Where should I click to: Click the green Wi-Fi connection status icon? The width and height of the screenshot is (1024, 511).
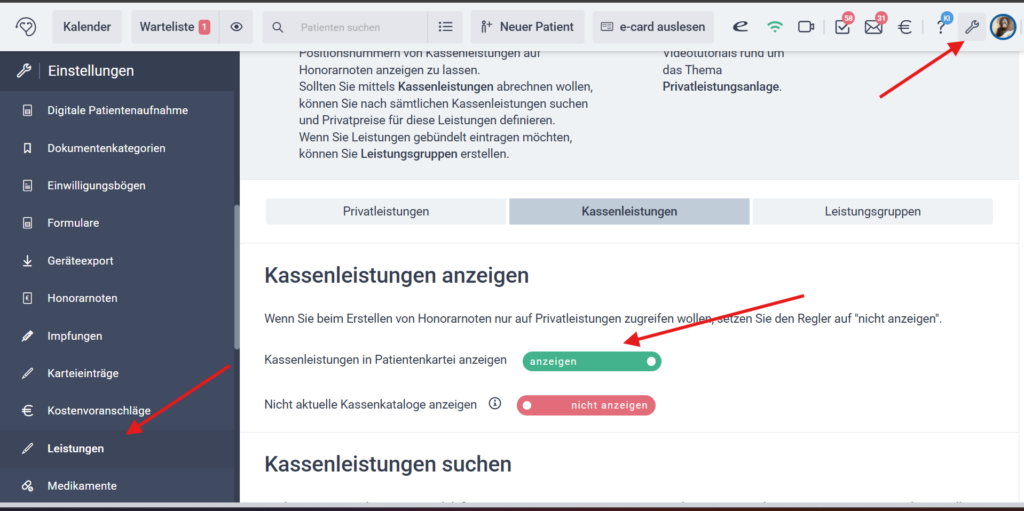(774, 27)
